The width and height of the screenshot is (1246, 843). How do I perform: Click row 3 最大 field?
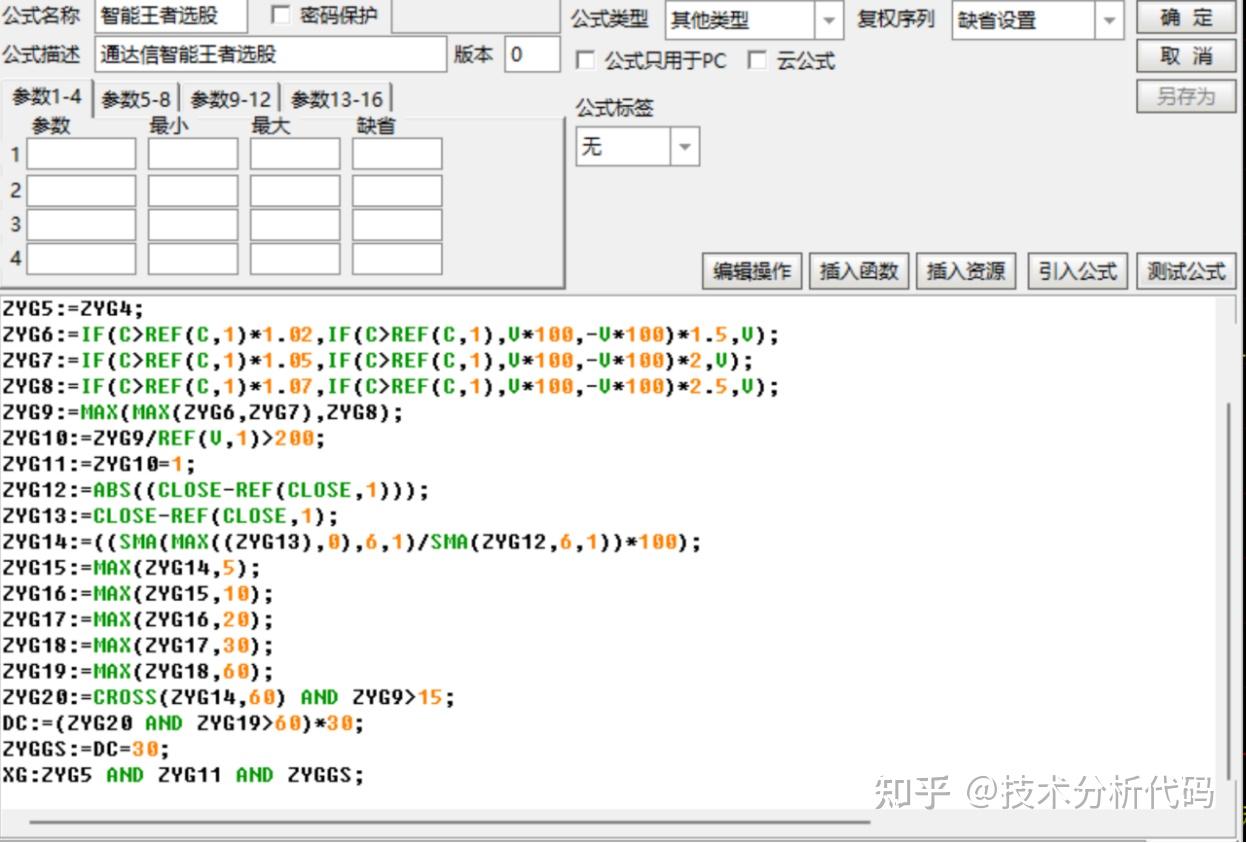295,225
